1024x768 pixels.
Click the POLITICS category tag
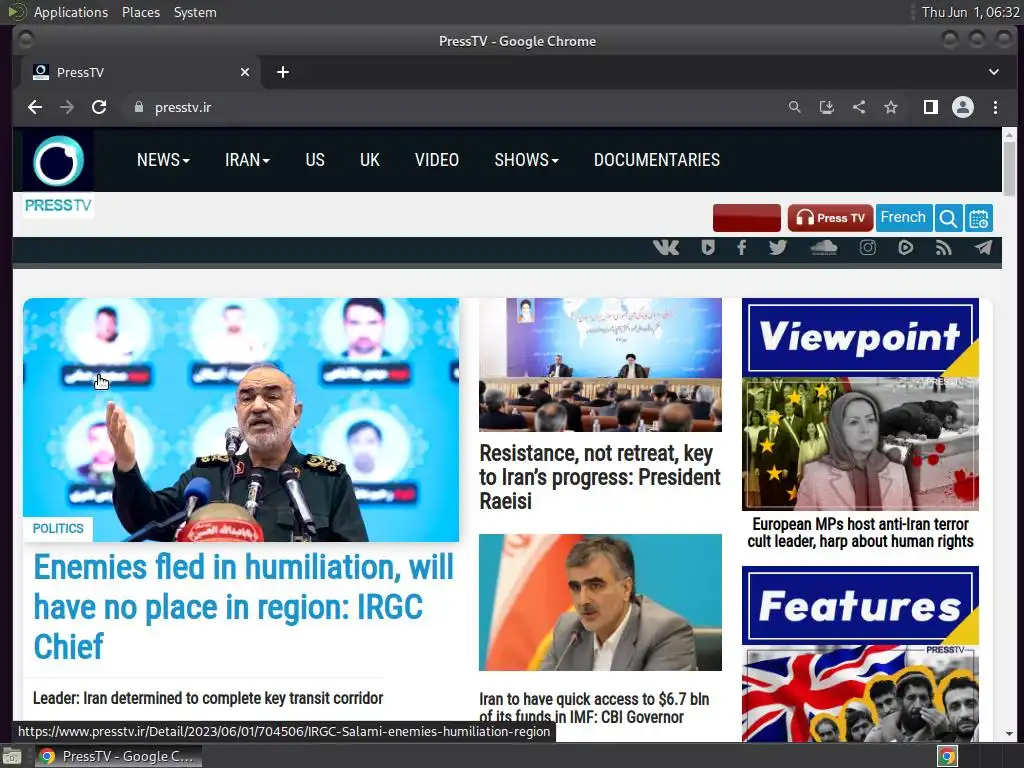pos(58,528)
